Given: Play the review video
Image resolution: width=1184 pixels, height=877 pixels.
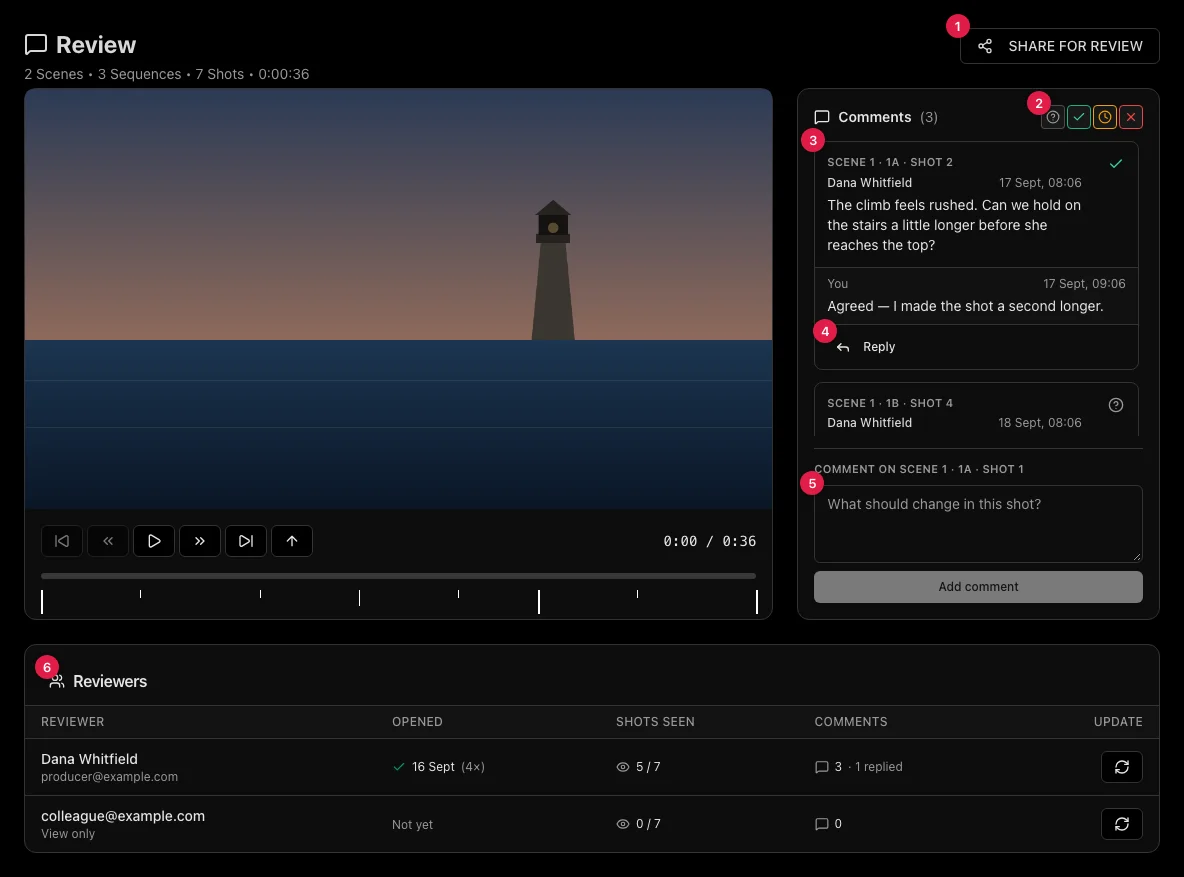Looking at the screenshot, I should coord(154,541).
